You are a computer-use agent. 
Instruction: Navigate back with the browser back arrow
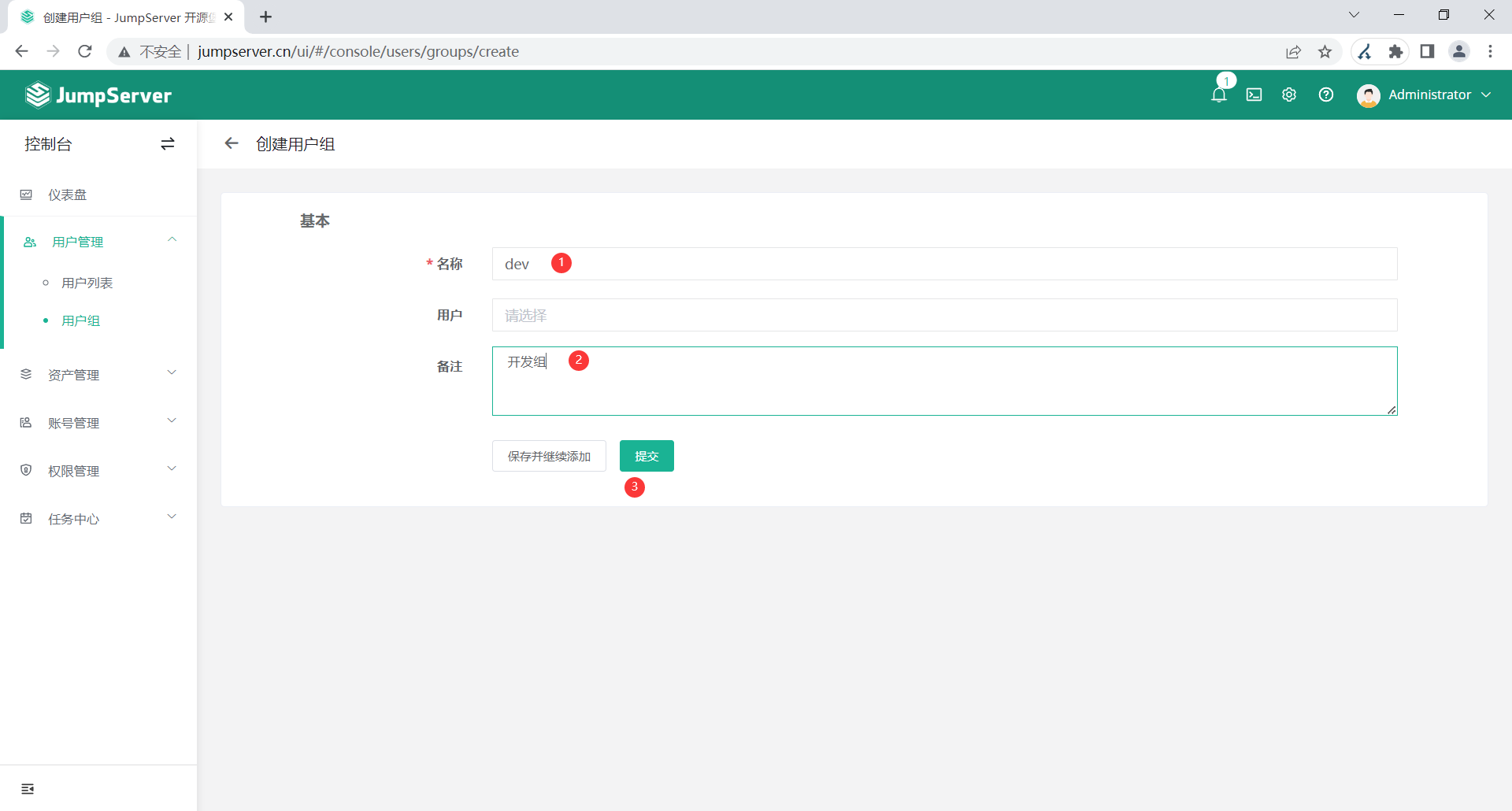click(x=21, y=51)
